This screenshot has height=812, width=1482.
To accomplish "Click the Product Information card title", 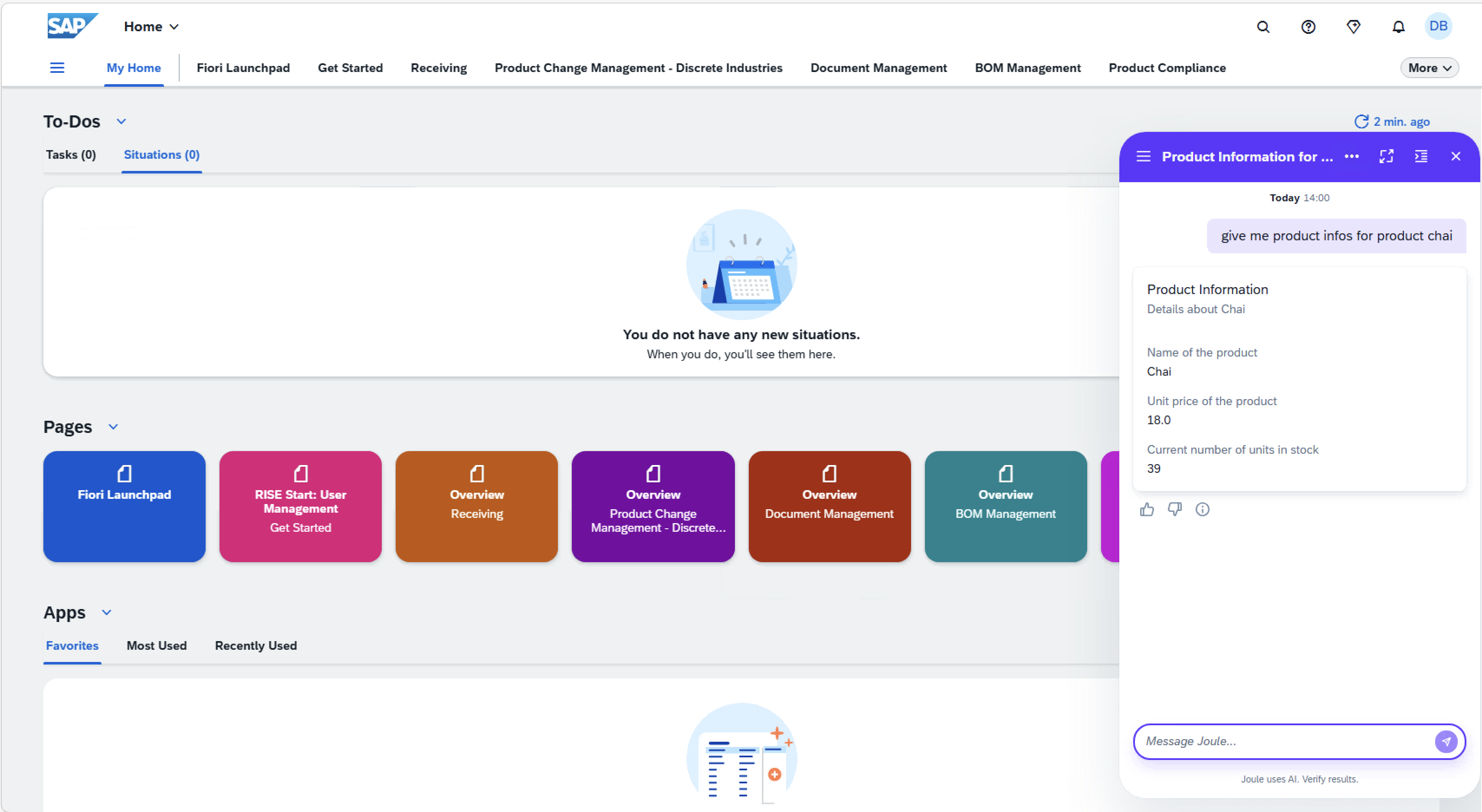I will [x=1207, y=290].
